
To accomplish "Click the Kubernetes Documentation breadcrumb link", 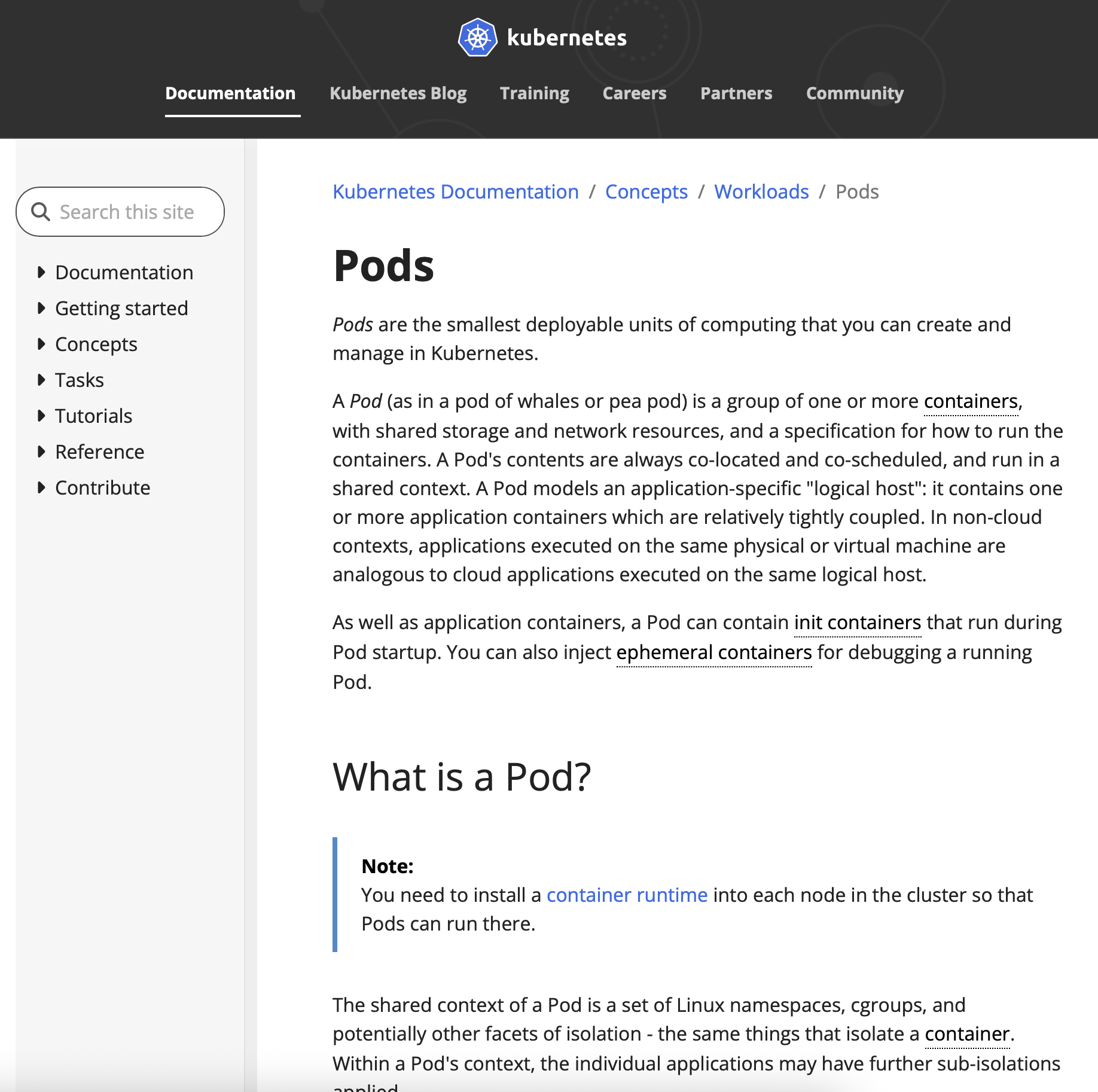I will coord(455,192).
